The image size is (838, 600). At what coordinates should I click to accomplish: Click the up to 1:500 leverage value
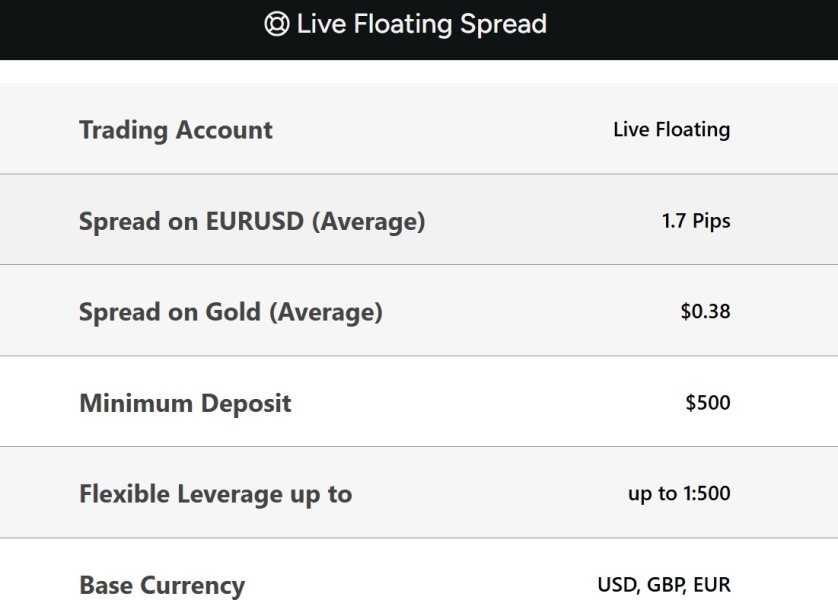coord(679,494)
